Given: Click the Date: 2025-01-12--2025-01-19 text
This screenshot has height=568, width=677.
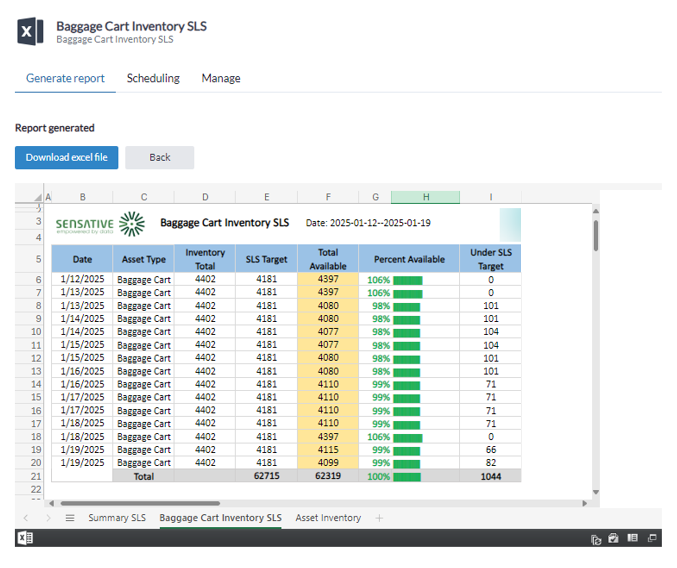Looking at the screenshot, I should [368, 223].
